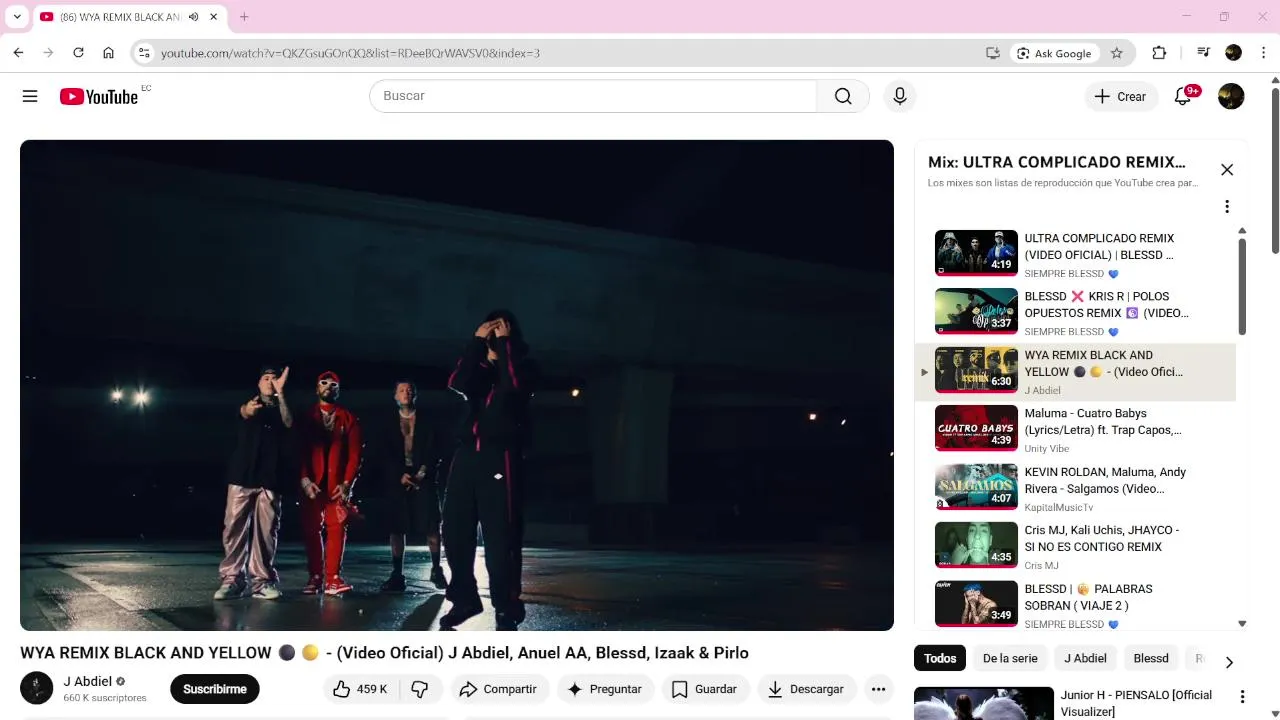Image resolution: width=1280 pixels, height=720 pixels.
Task: Open the Mix playlist three-dot options
Action: coord(1227,206)
